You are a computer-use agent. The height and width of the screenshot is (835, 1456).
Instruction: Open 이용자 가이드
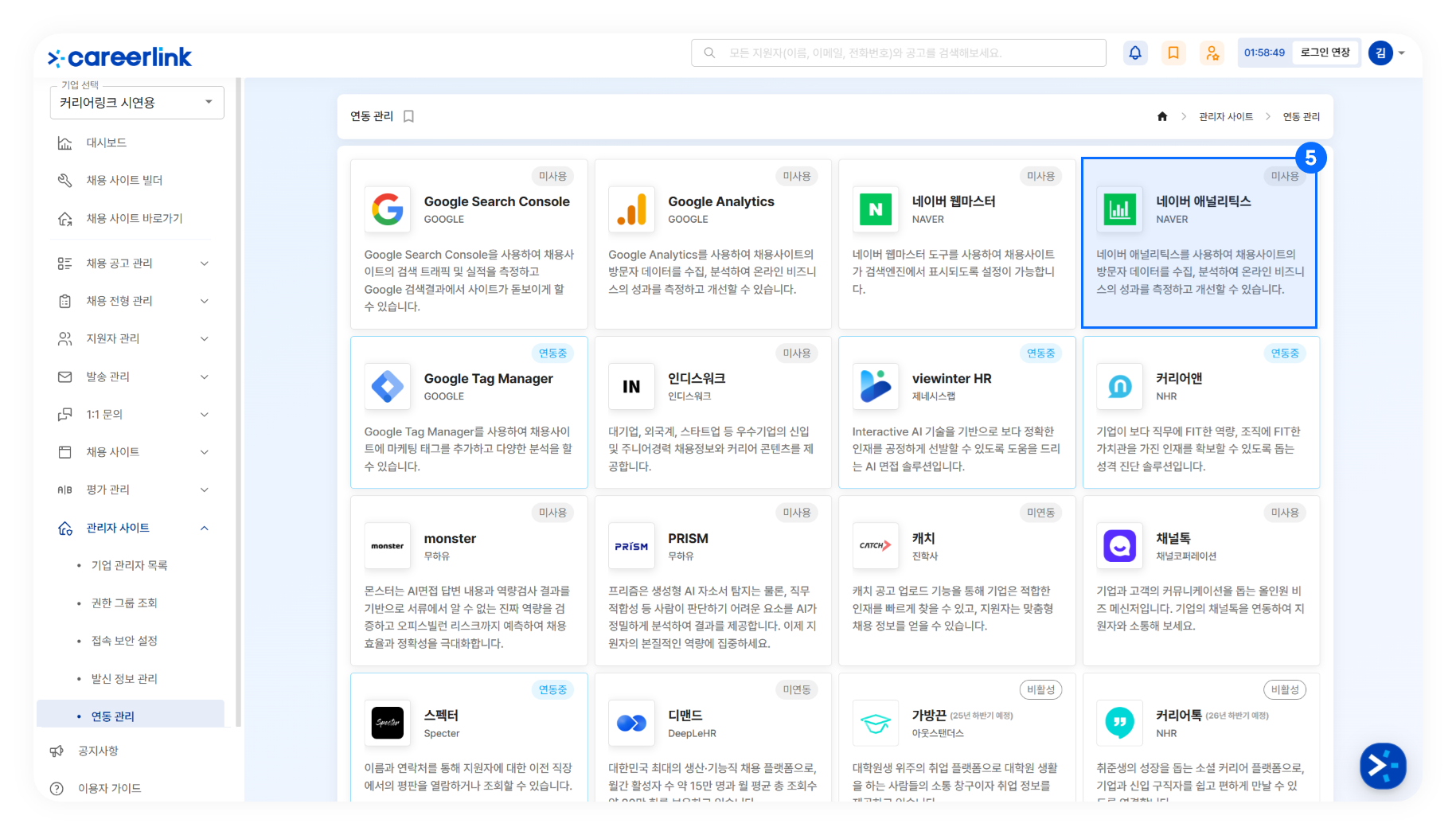click(109, 789)
